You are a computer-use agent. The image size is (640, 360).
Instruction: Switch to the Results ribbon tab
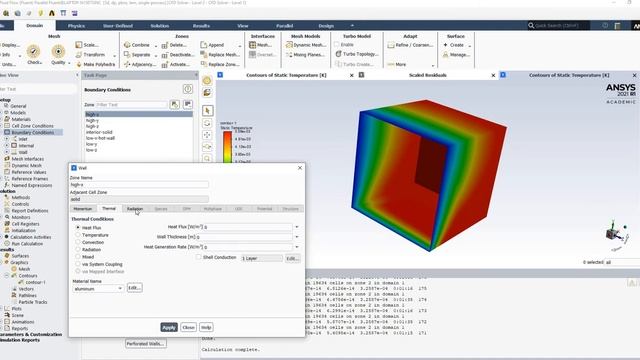201,26
